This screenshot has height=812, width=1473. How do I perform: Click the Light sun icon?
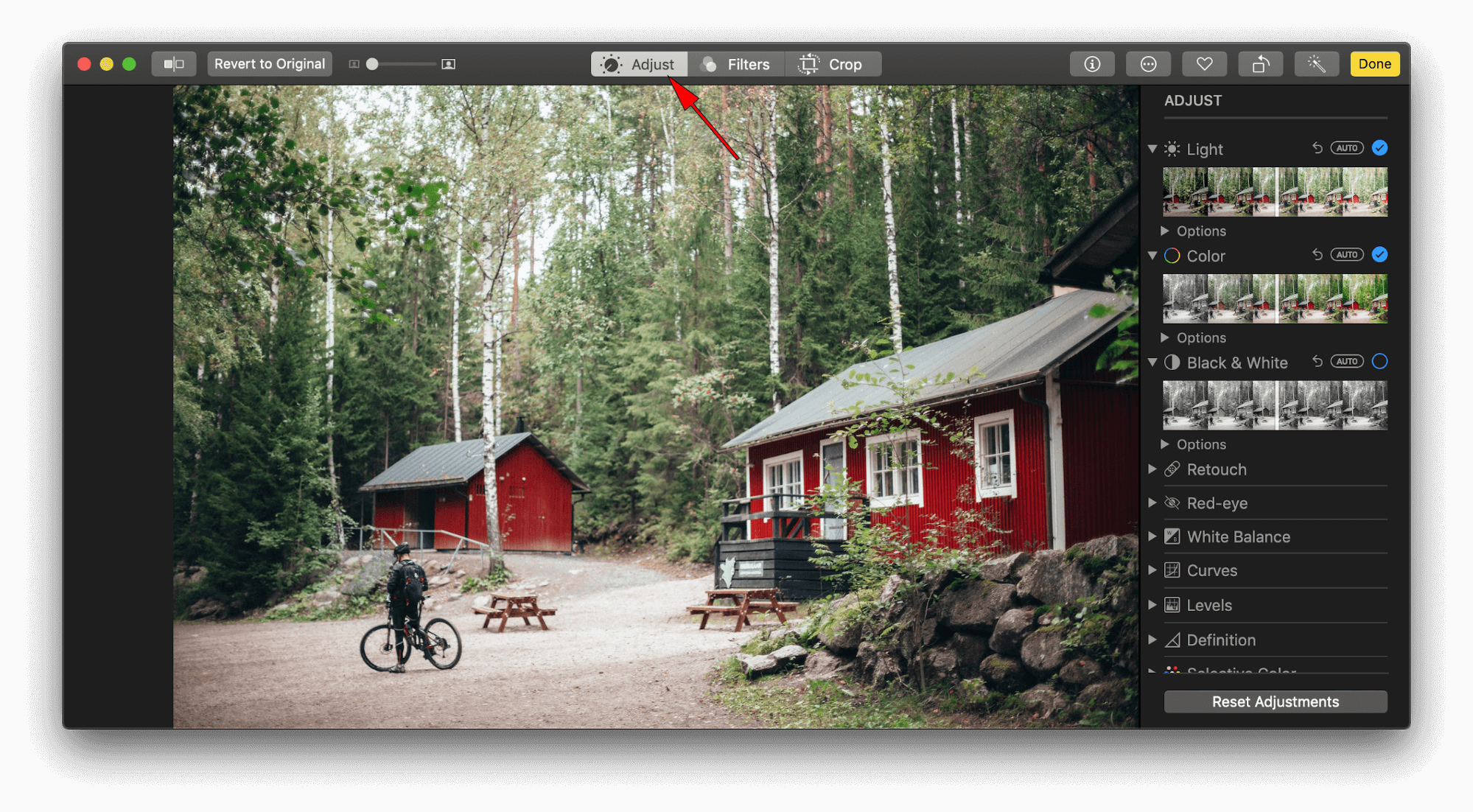[x=1172, y=149]
